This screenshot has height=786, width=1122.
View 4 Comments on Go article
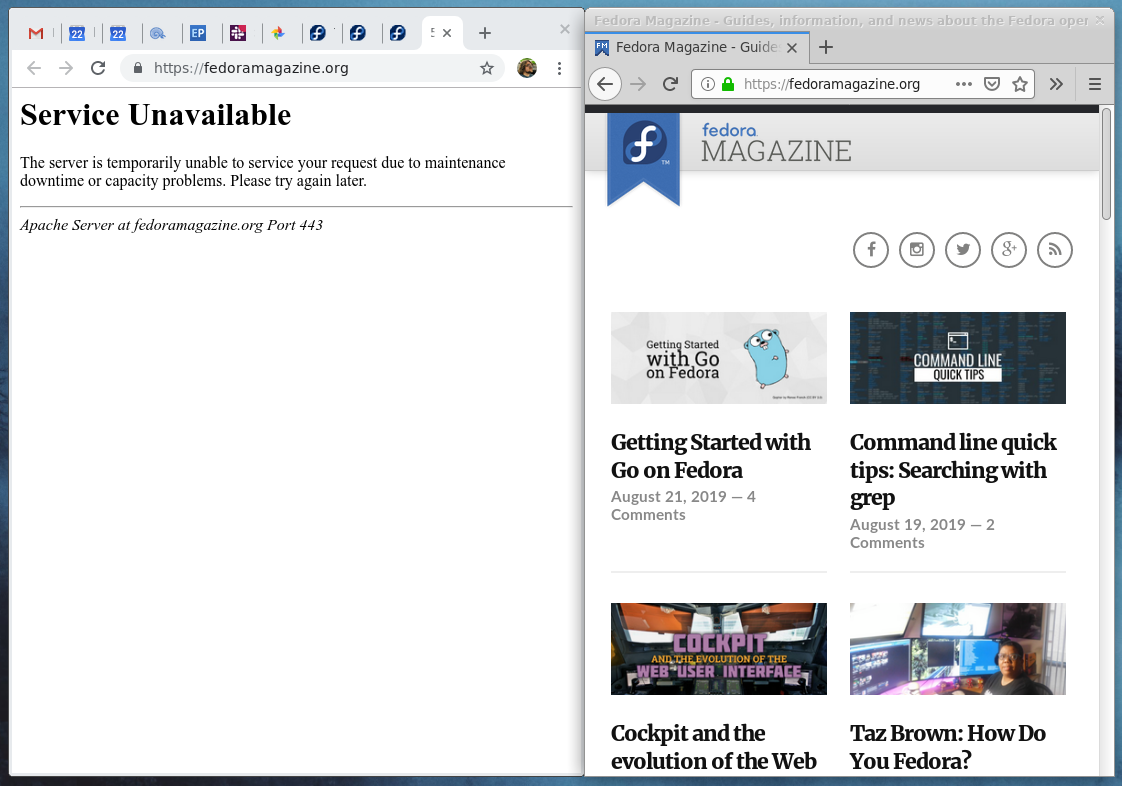pyautogui.click(x=683, y=505)
